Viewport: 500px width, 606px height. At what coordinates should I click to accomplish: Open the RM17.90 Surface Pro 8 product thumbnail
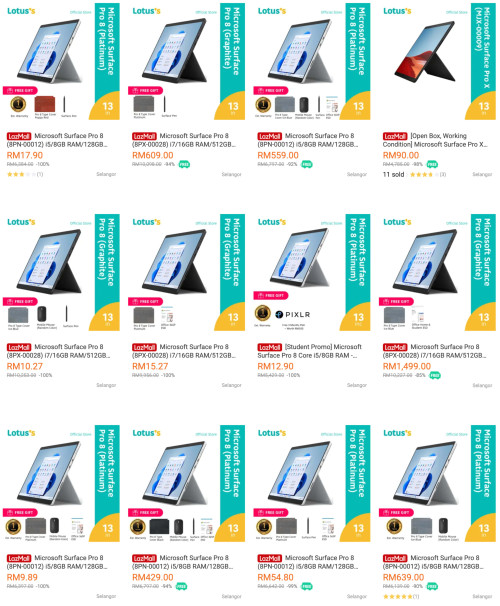(61, 61)
